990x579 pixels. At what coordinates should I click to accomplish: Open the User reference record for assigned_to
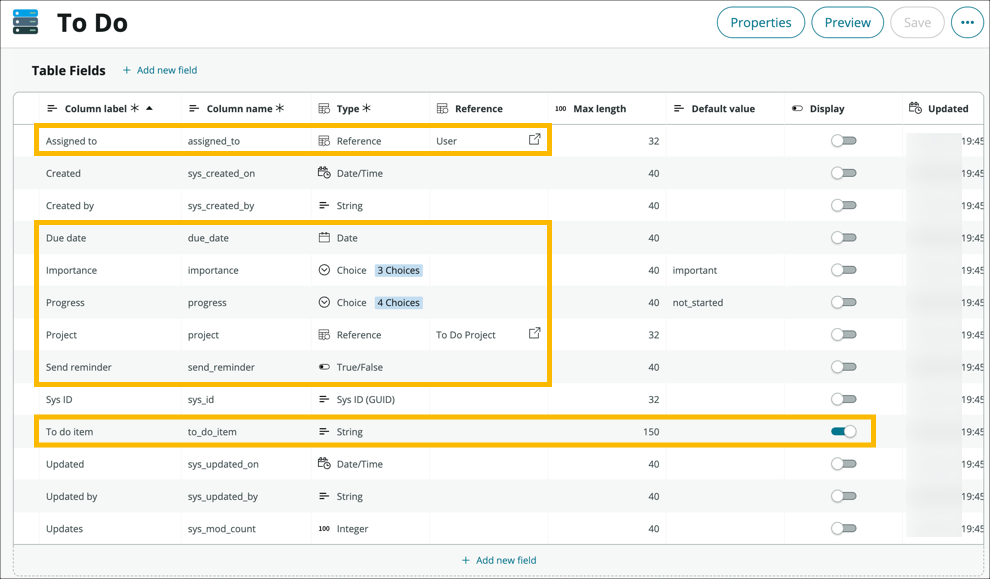pos(534,140)
